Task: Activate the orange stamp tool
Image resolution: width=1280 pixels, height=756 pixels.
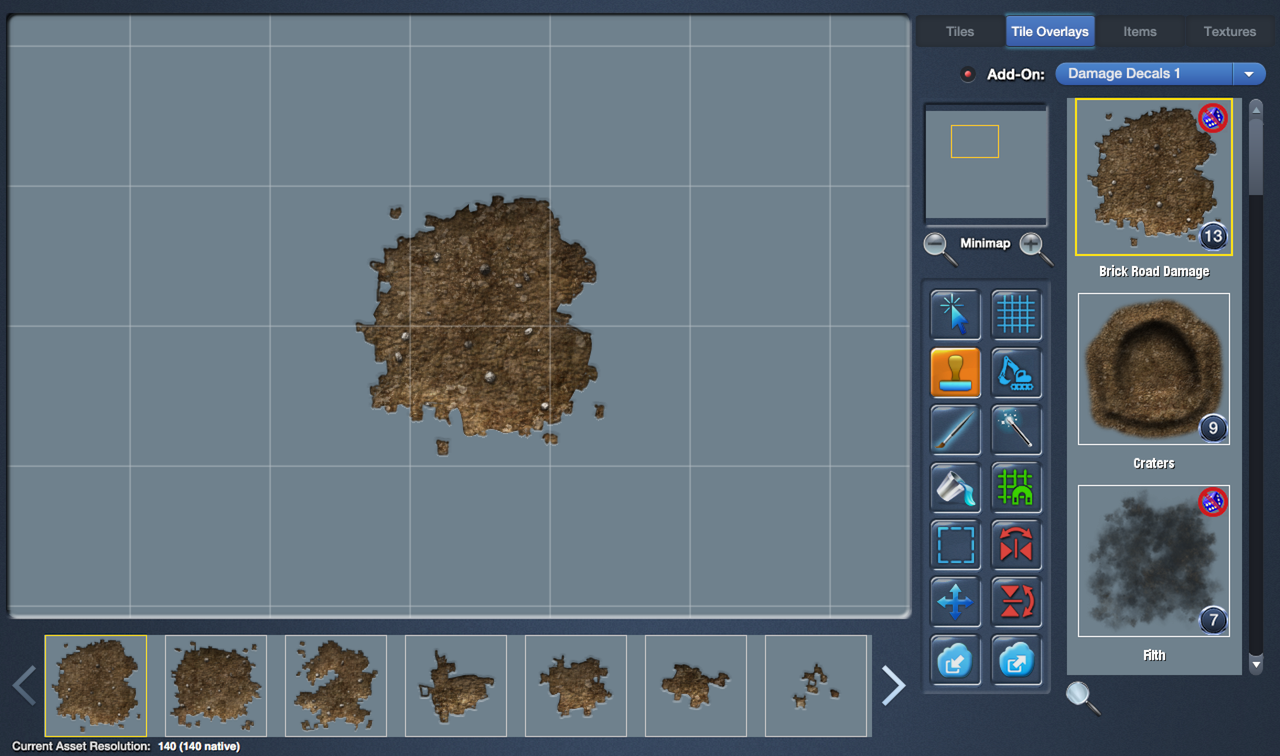Action: (955, 373)
